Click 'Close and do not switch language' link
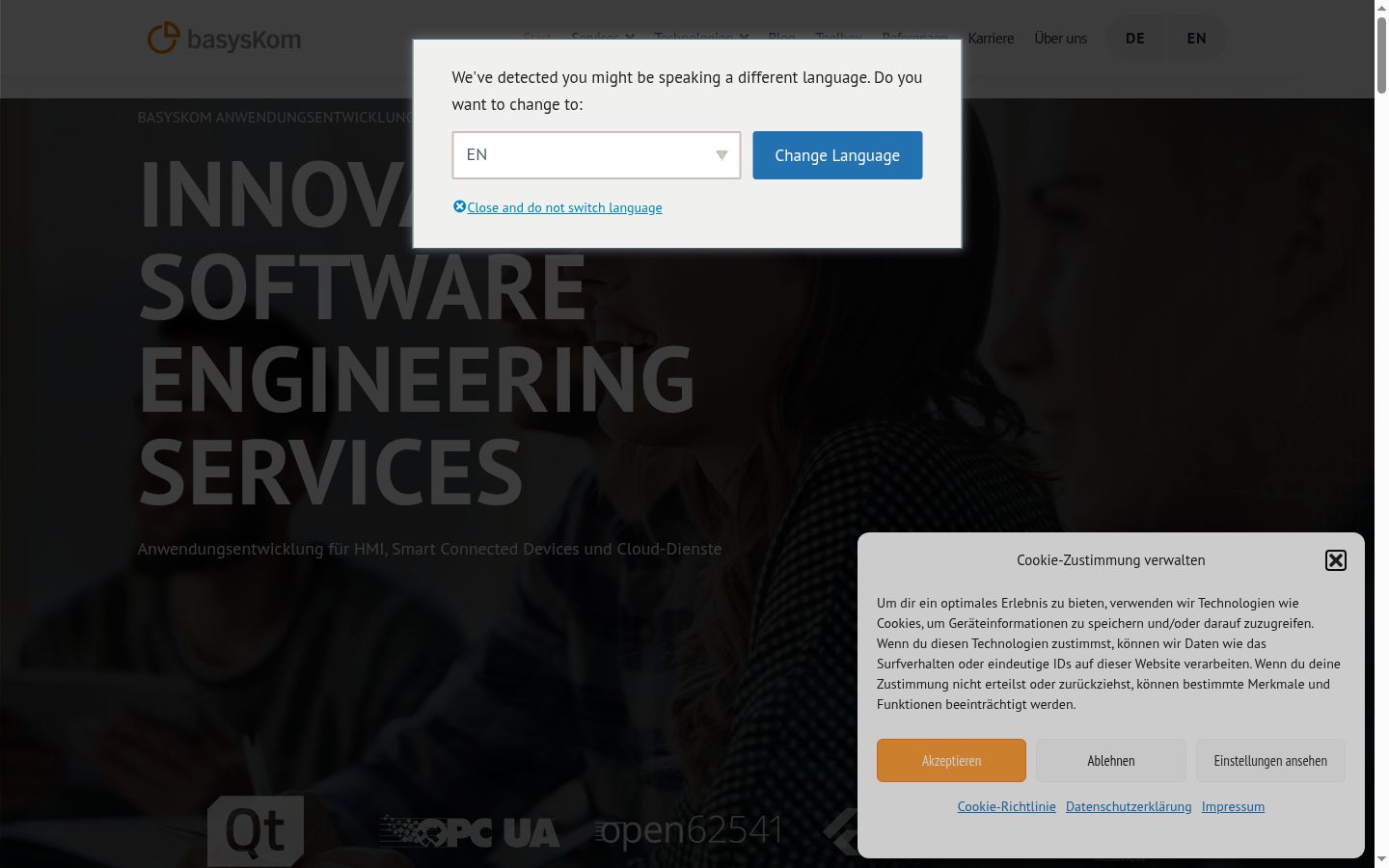 coord(564,207)
